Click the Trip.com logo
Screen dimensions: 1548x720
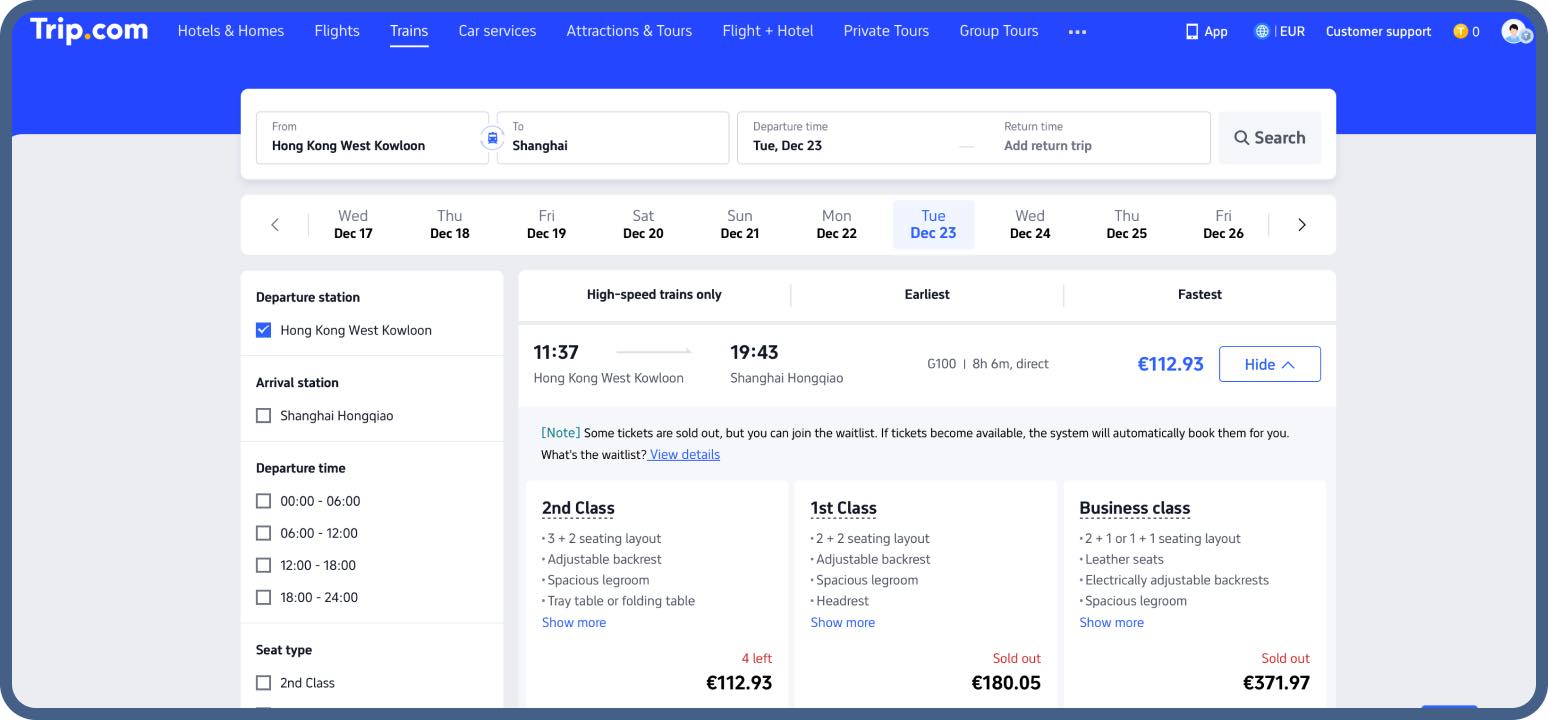(89, 30)
